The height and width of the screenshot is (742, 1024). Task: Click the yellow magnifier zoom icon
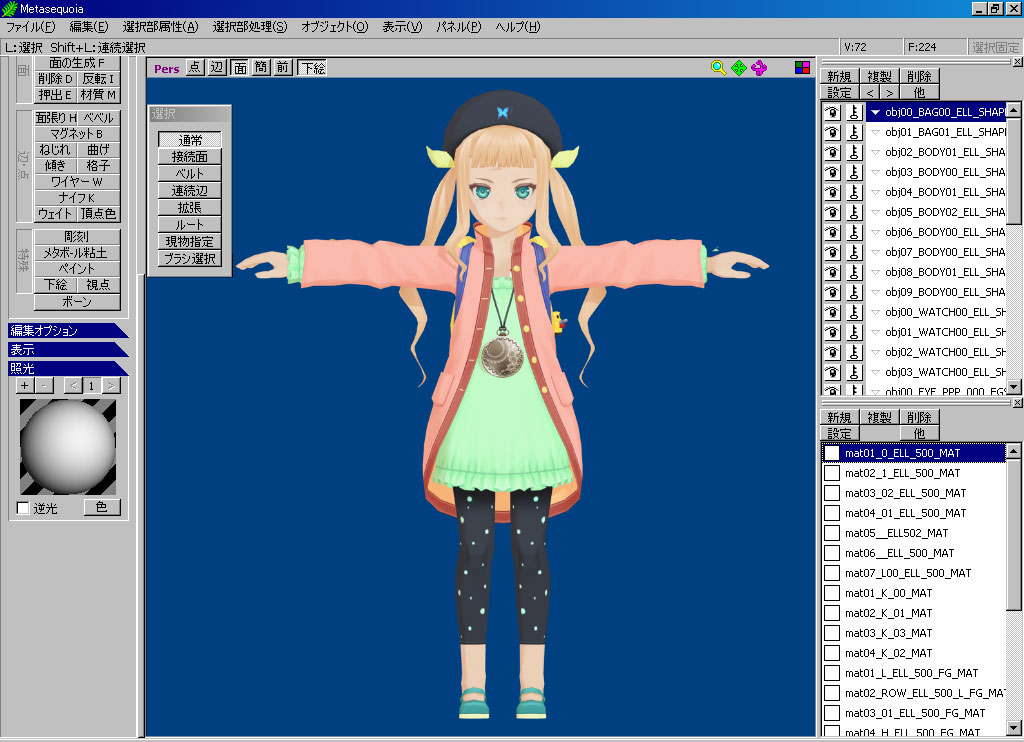718,68
